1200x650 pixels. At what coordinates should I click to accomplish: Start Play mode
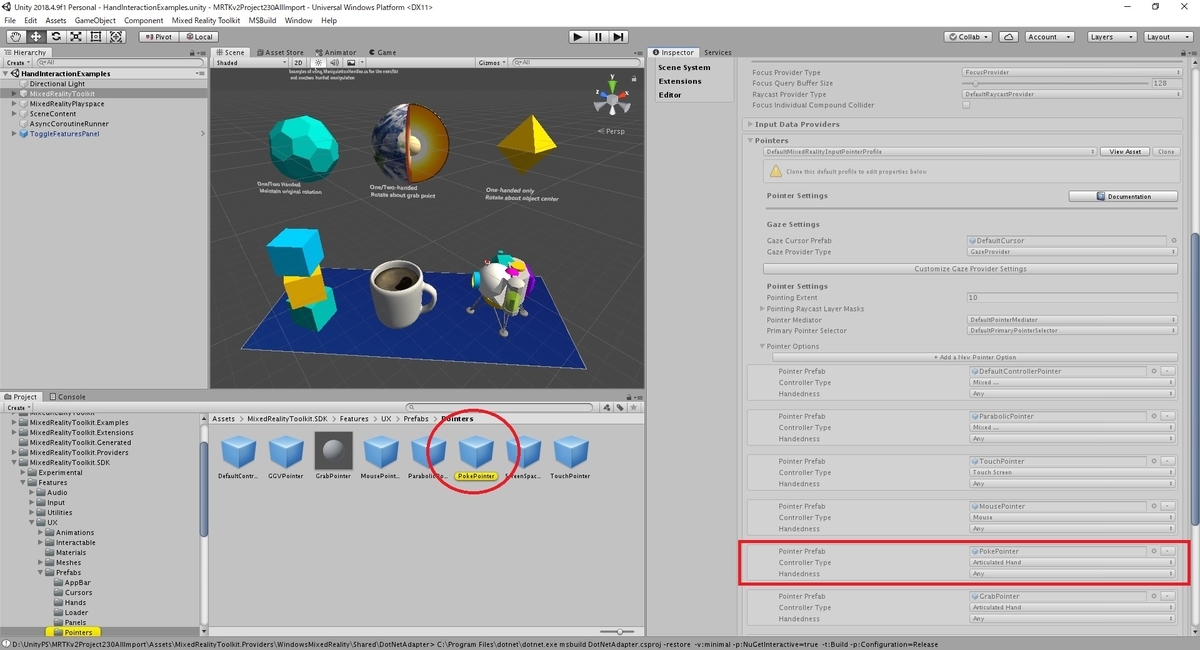point(578,36)
